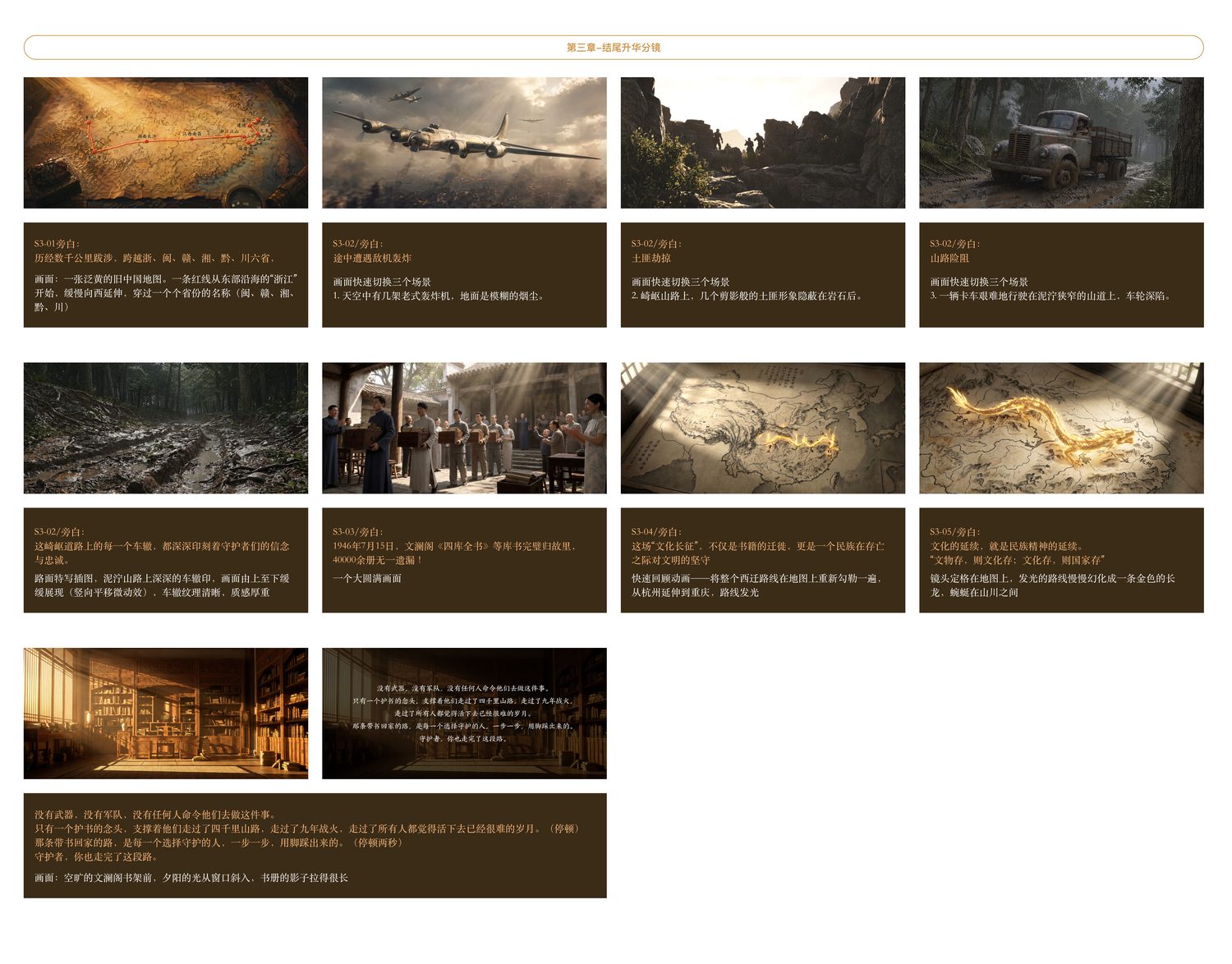Select the crowd carrying book boxes thumbnail

point(464,428)
